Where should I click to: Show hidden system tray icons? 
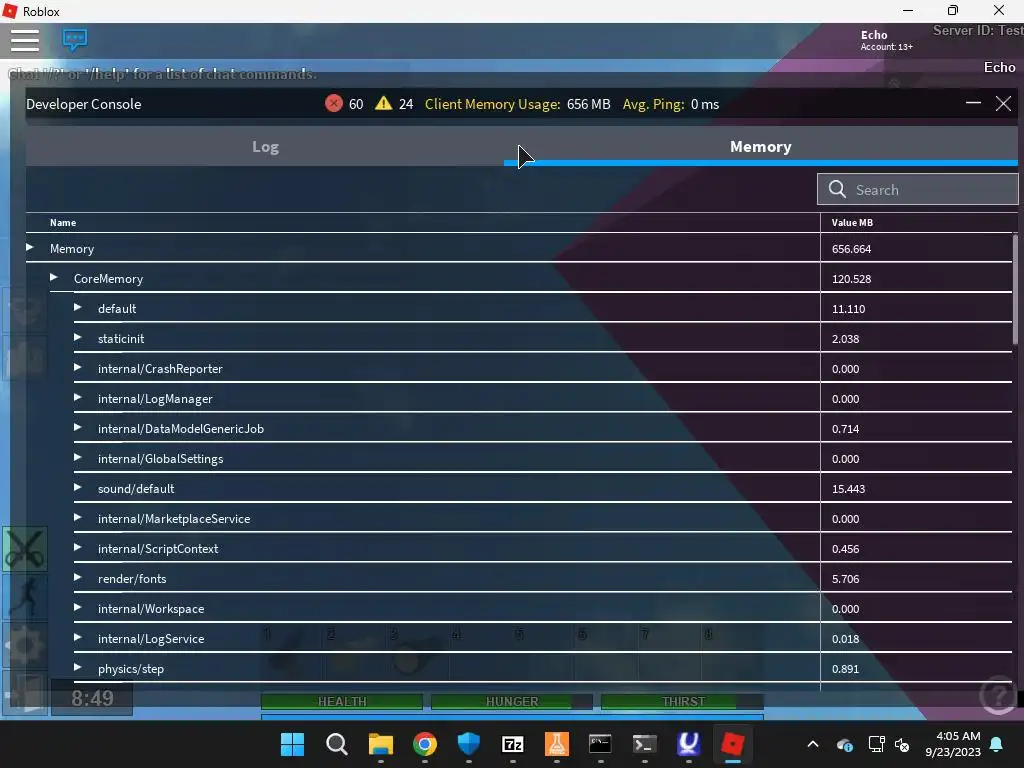[813, 744]
